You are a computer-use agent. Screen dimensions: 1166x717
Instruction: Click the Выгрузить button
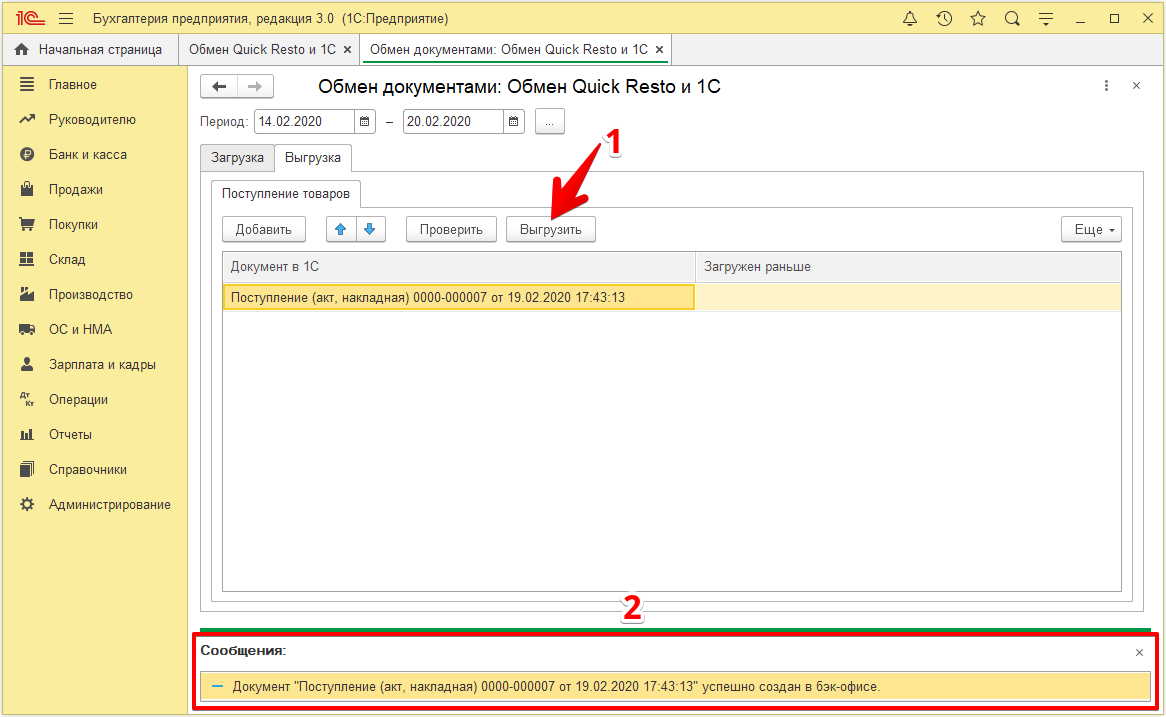(x=551, y=229)
